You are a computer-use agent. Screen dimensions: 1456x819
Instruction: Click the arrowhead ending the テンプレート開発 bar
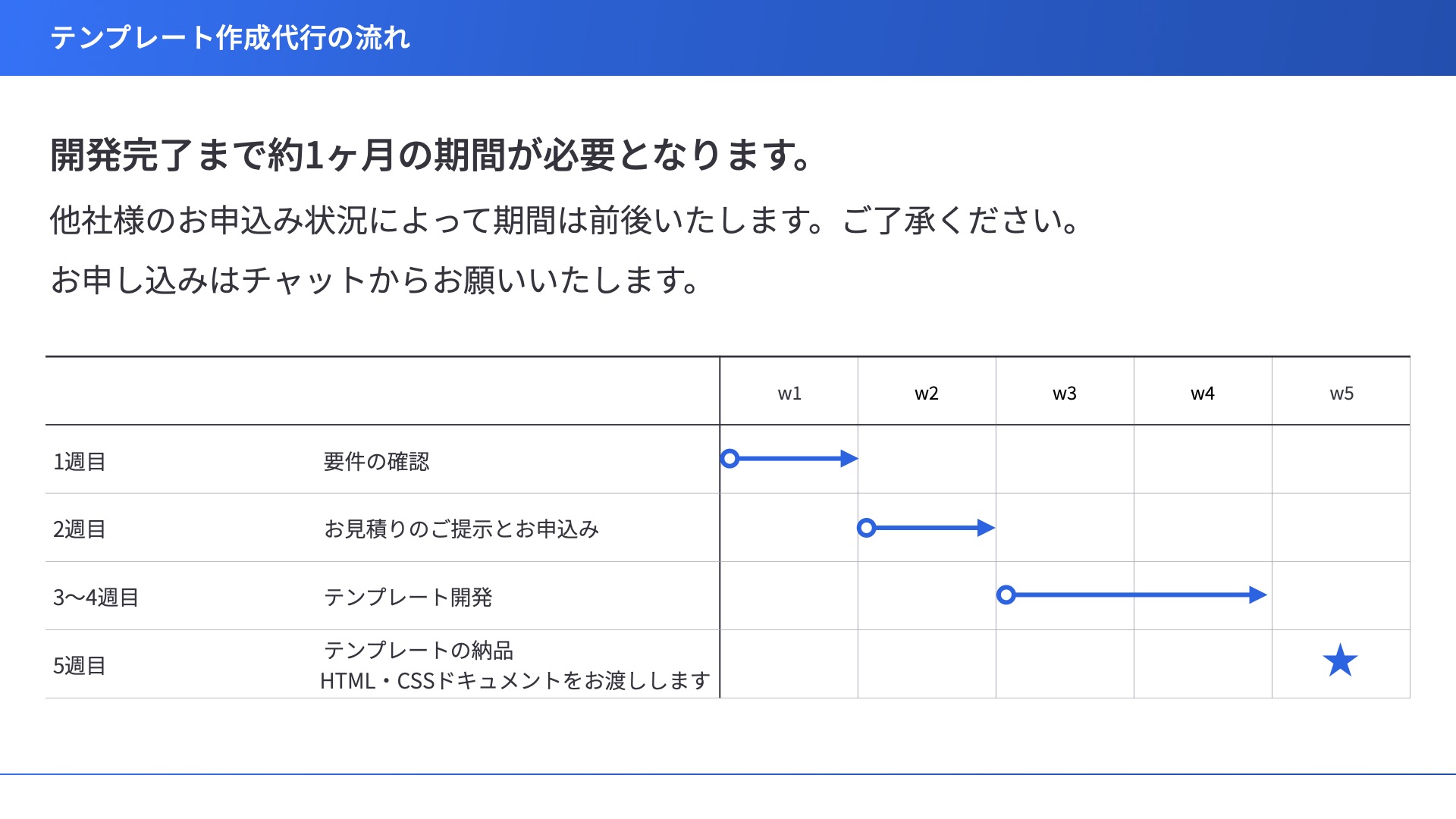tap(1258, 595)
